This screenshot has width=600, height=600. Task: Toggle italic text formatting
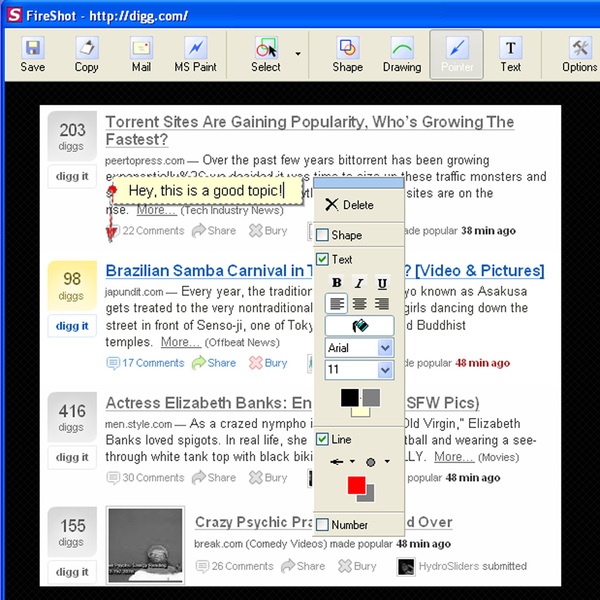click(x=359, y=282)
